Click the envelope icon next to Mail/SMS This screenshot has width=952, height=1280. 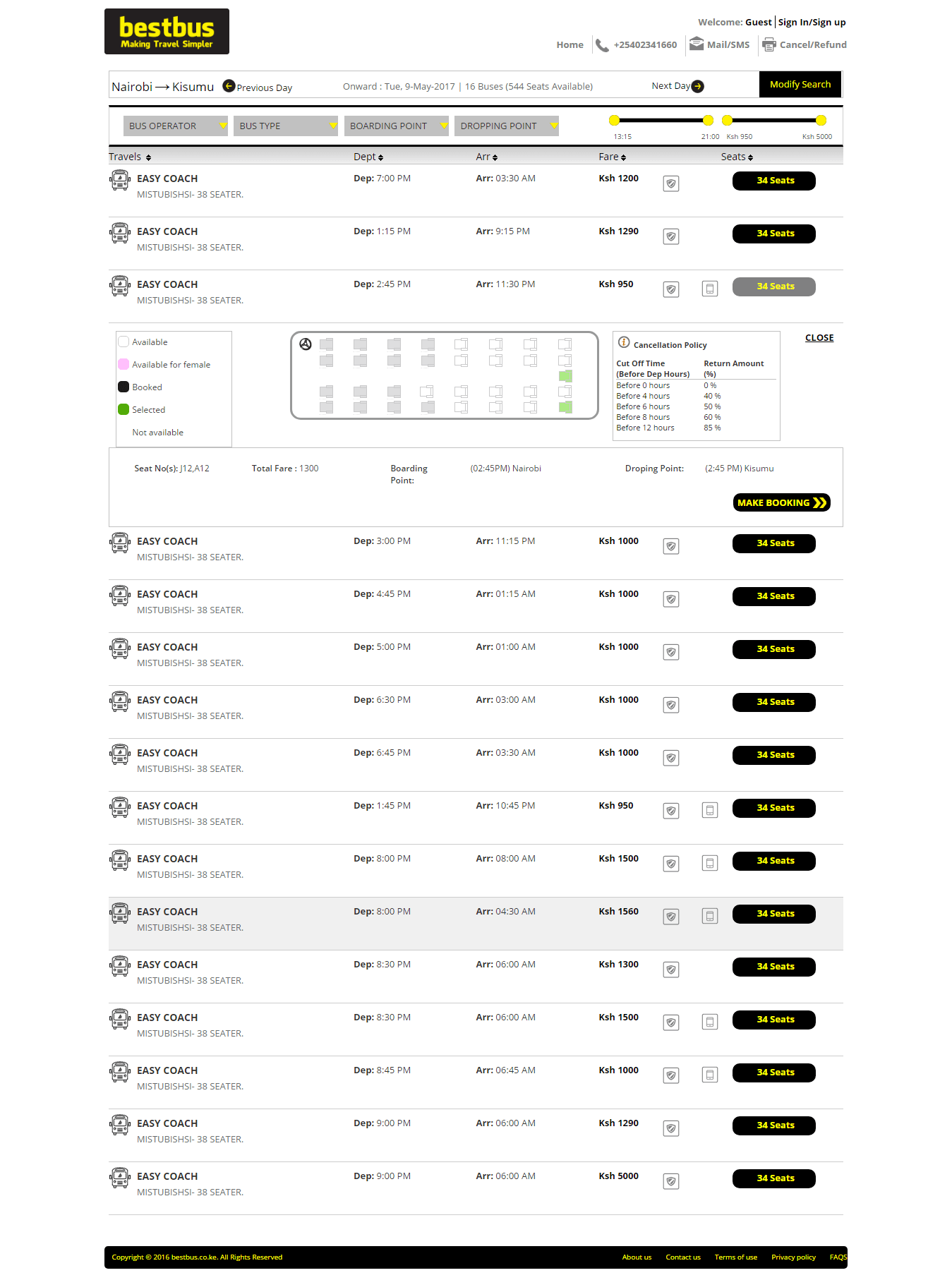[697, 44]
